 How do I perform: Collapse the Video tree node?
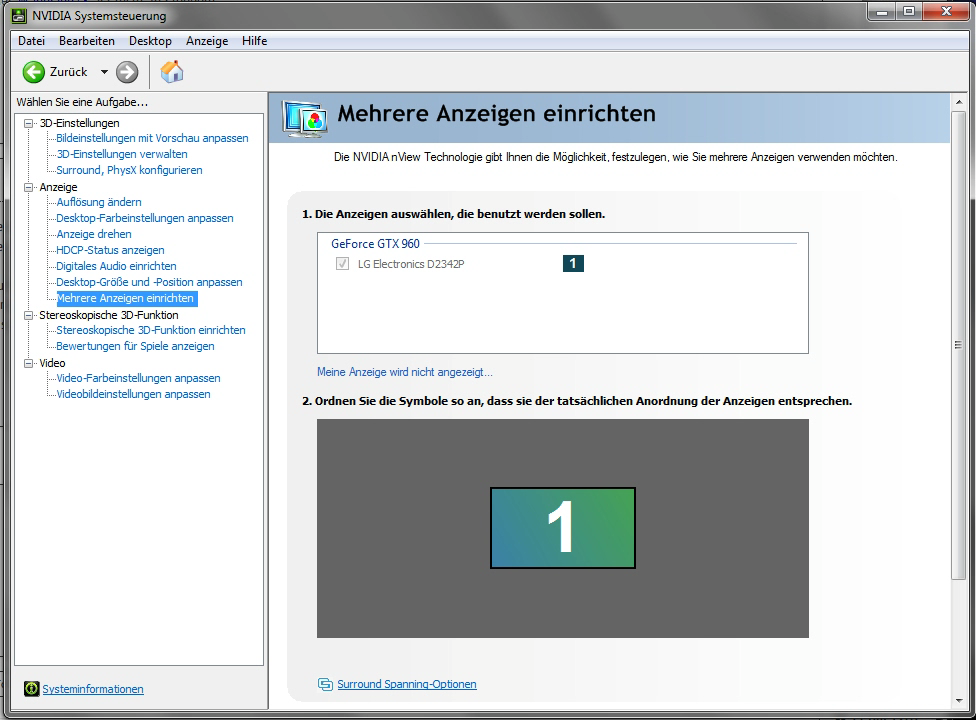pos(28,363)
